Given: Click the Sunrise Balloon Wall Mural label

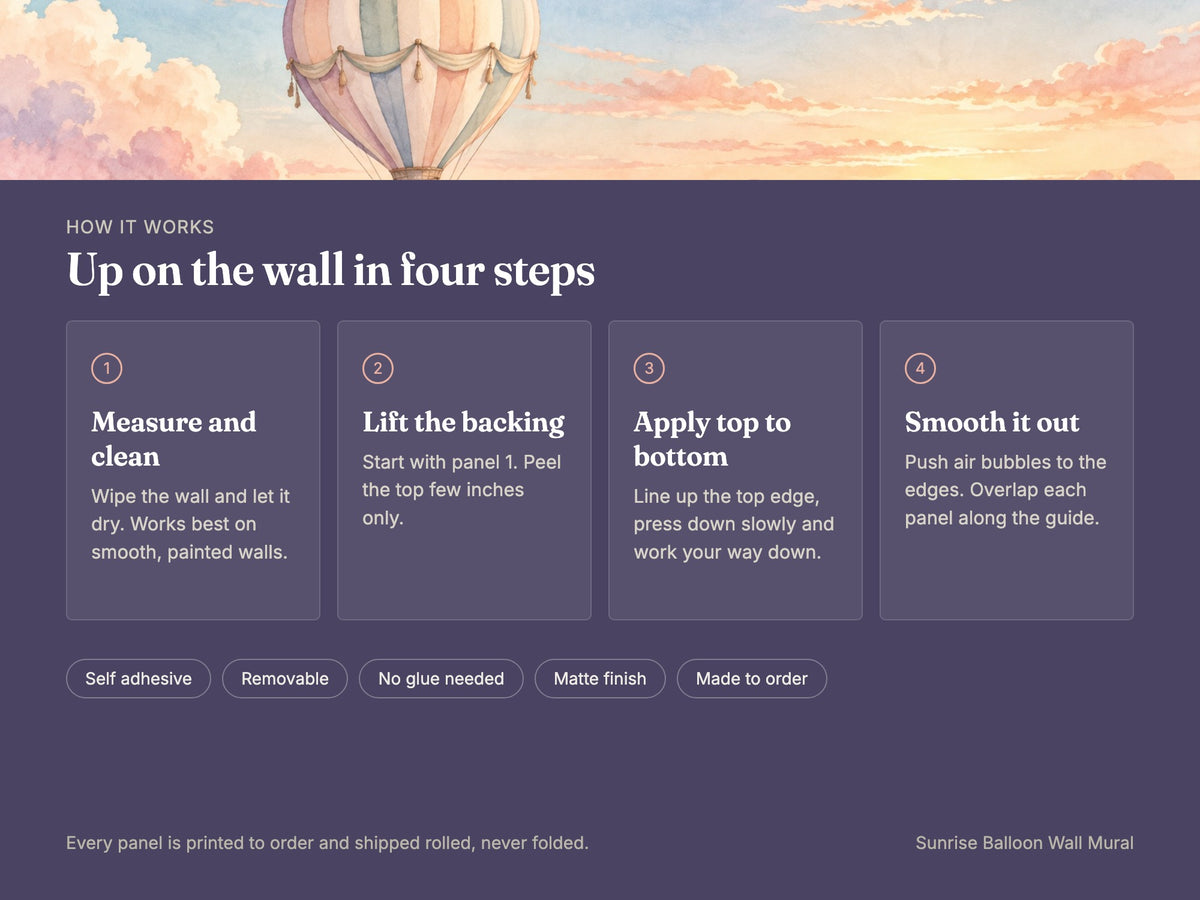Looking at the screenshot, I should tap(1025, 843).
